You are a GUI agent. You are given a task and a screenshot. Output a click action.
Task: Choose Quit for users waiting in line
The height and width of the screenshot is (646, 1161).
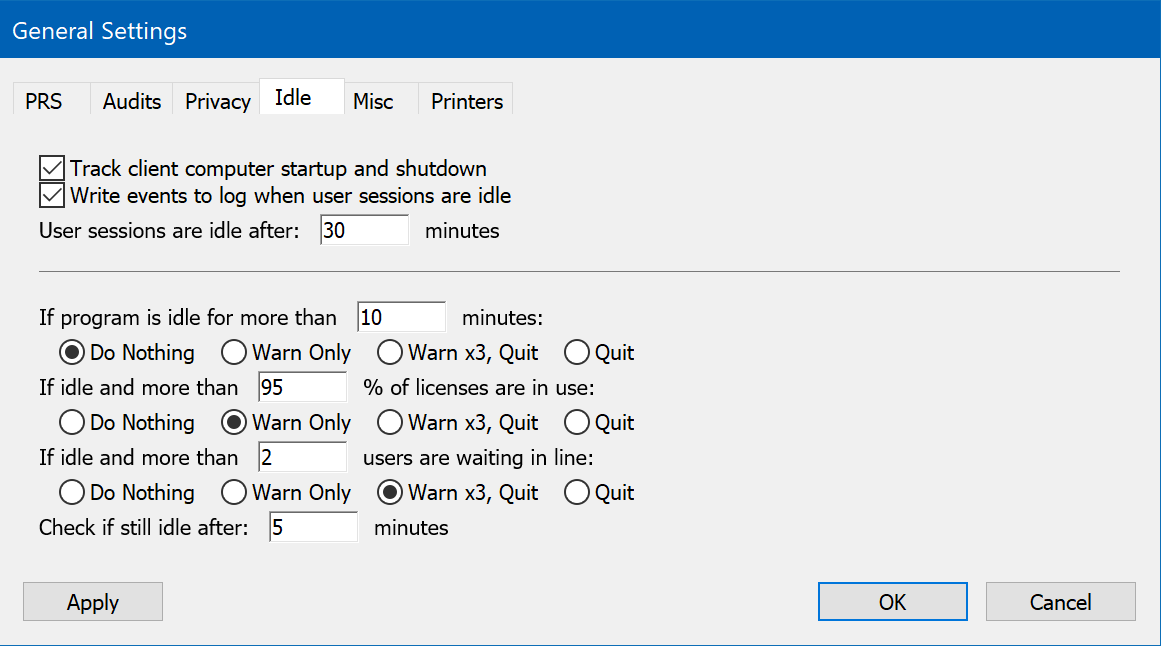(577, 493)
